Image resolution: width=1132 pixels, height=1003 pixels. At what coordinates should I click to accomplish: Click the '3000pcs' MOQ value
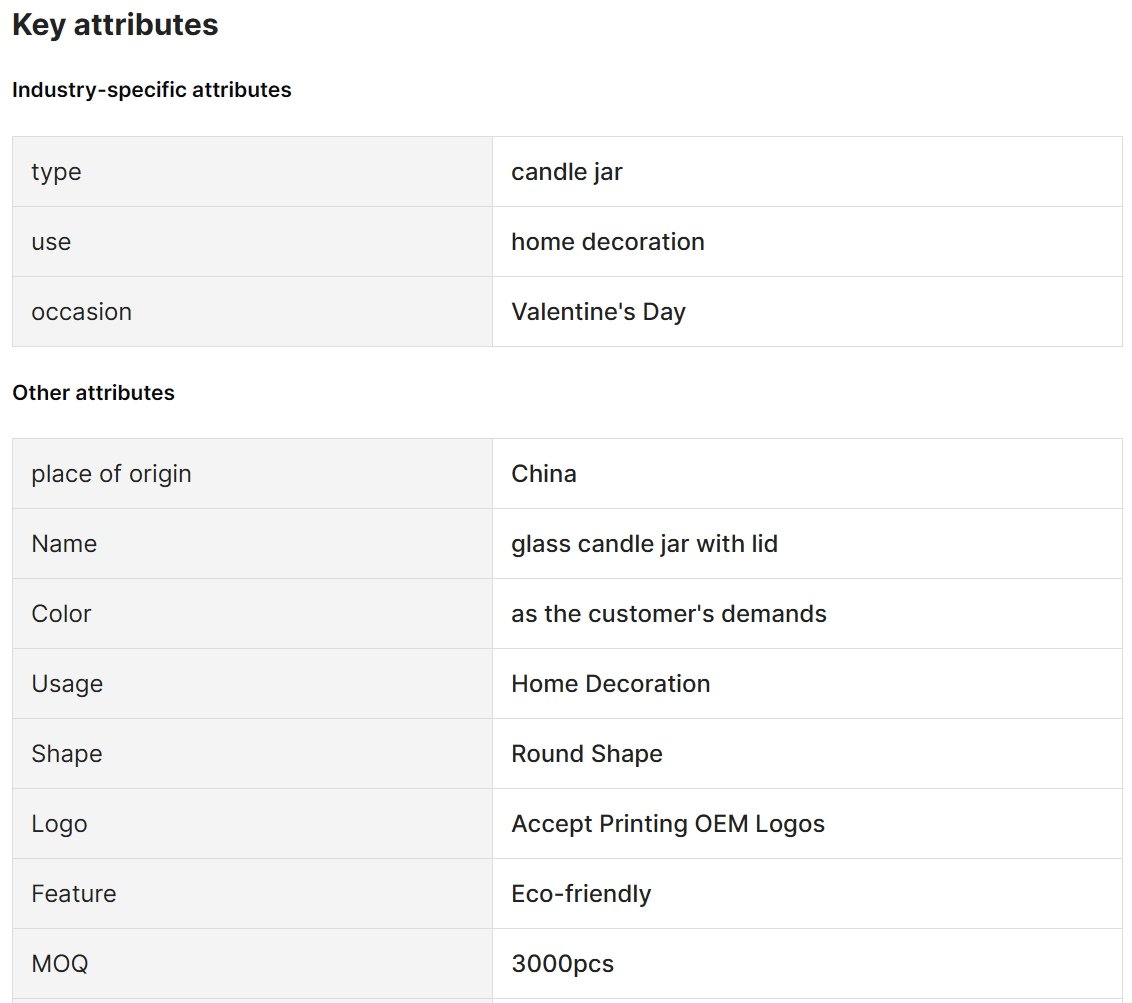tap(562, 964)
